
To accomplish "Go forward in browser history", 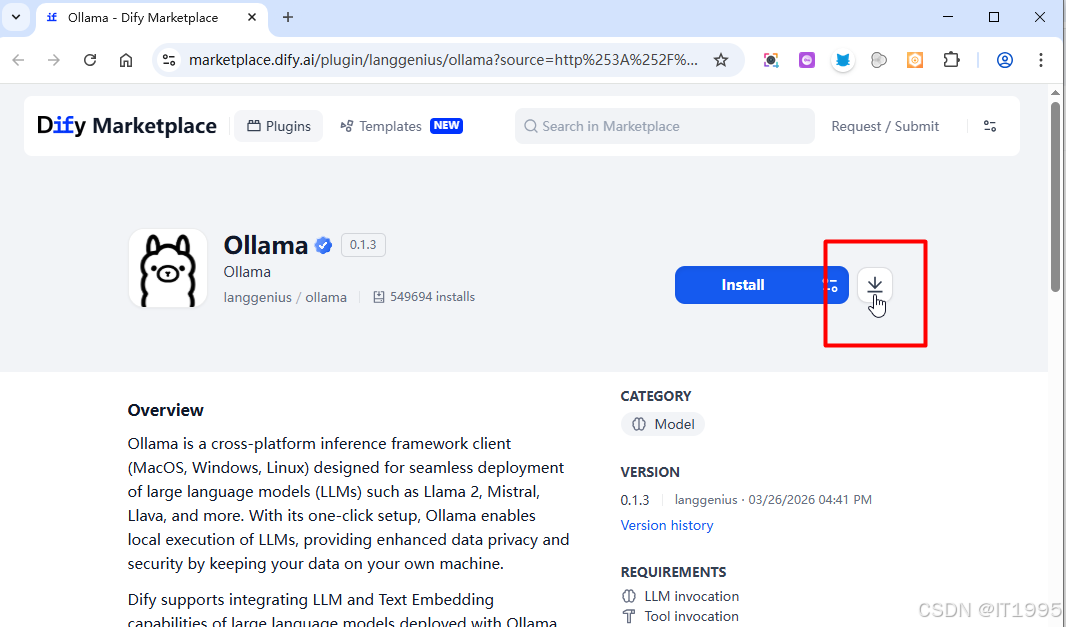I will (x=54, y=60).
